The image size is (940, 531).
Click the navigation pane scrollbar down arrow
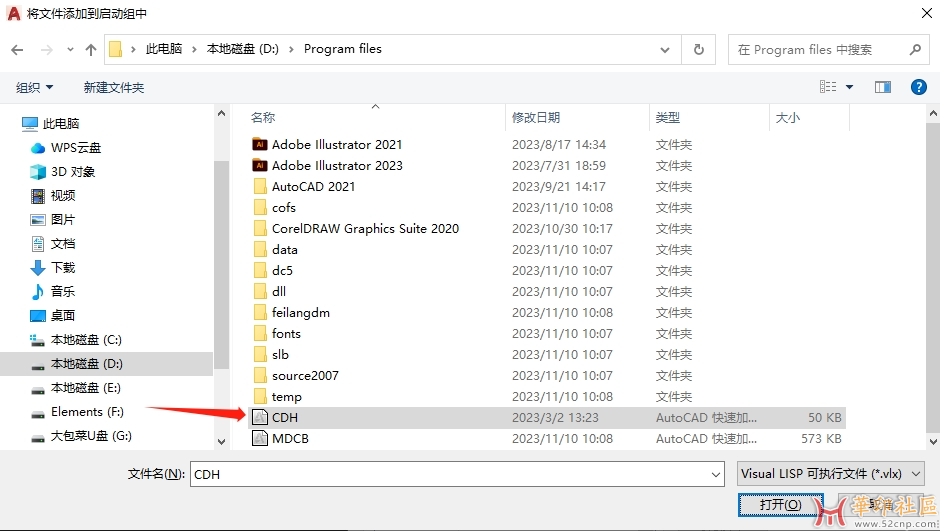coord(221,442)
